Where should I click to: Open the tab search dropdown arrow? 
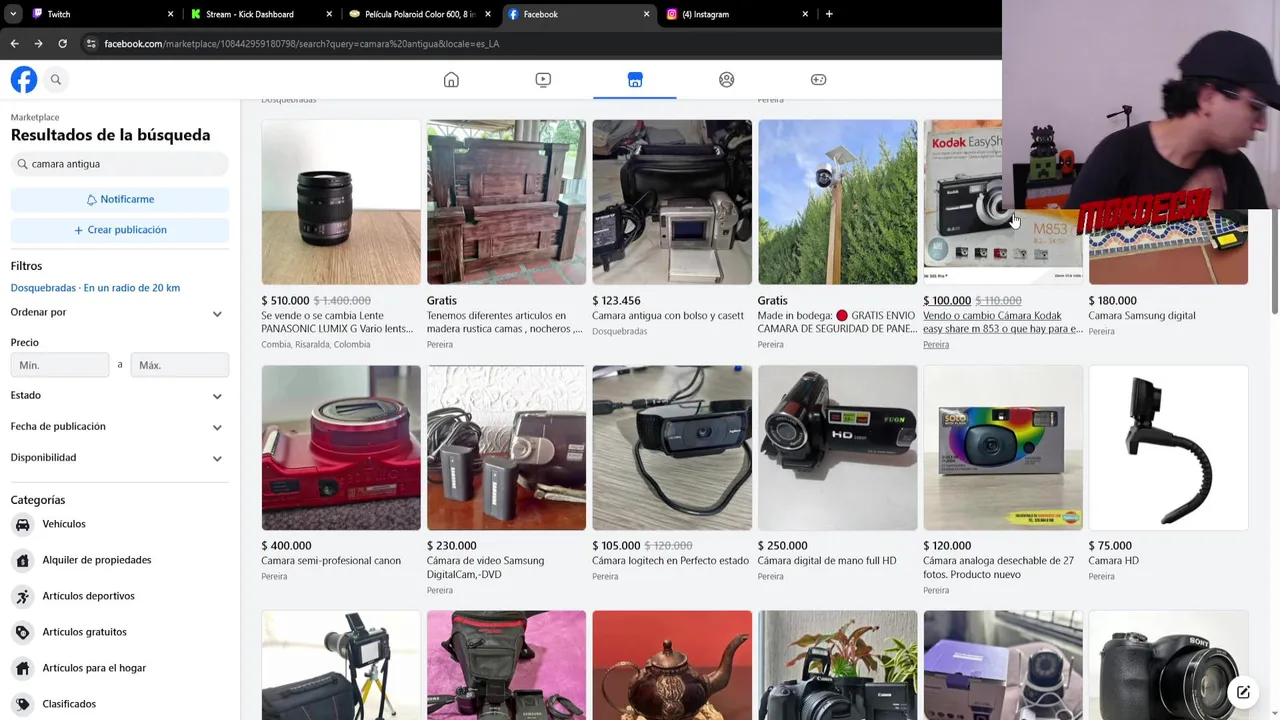click(13, 14)
